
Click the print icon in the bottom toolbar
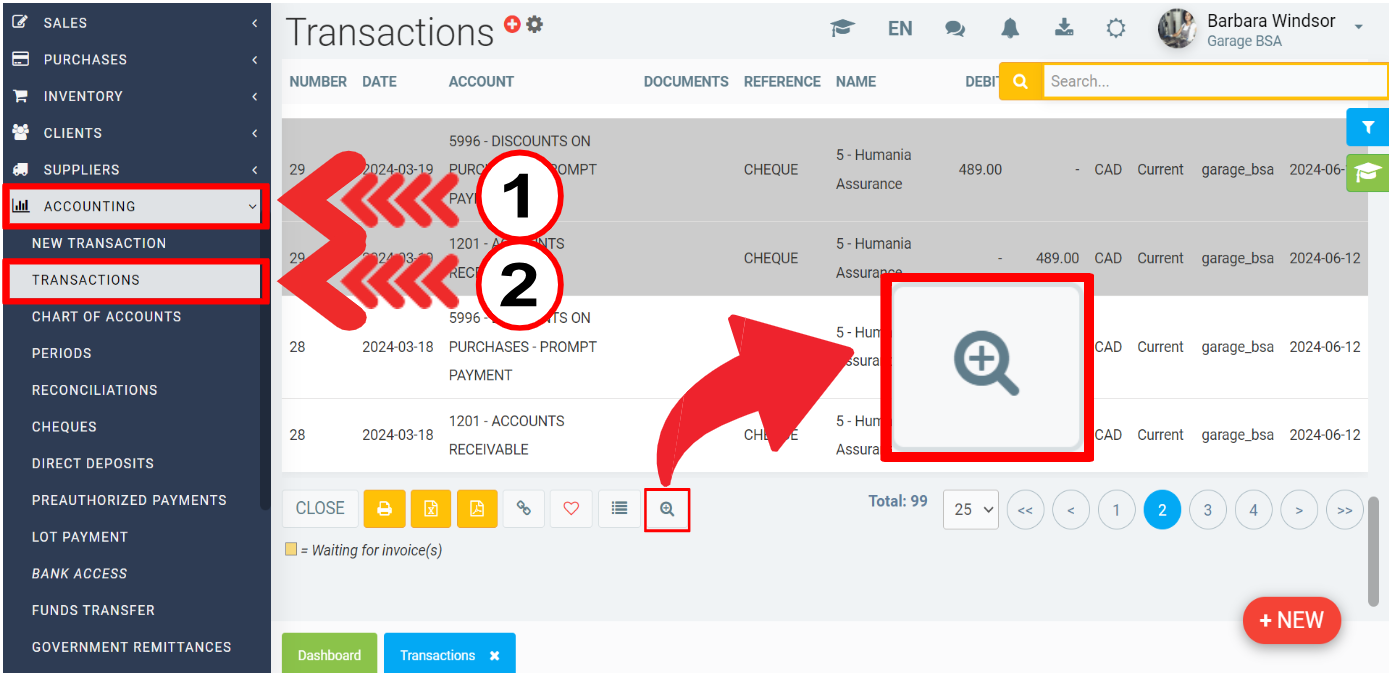click(x=384, y=509)
